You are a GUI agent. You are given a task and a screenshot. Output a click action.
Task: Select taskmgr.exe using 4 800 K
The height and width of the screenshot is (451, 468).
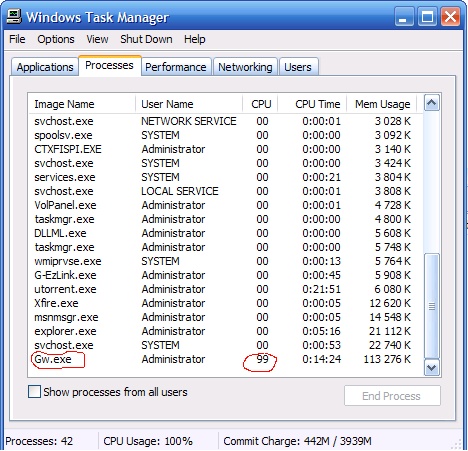222,219
